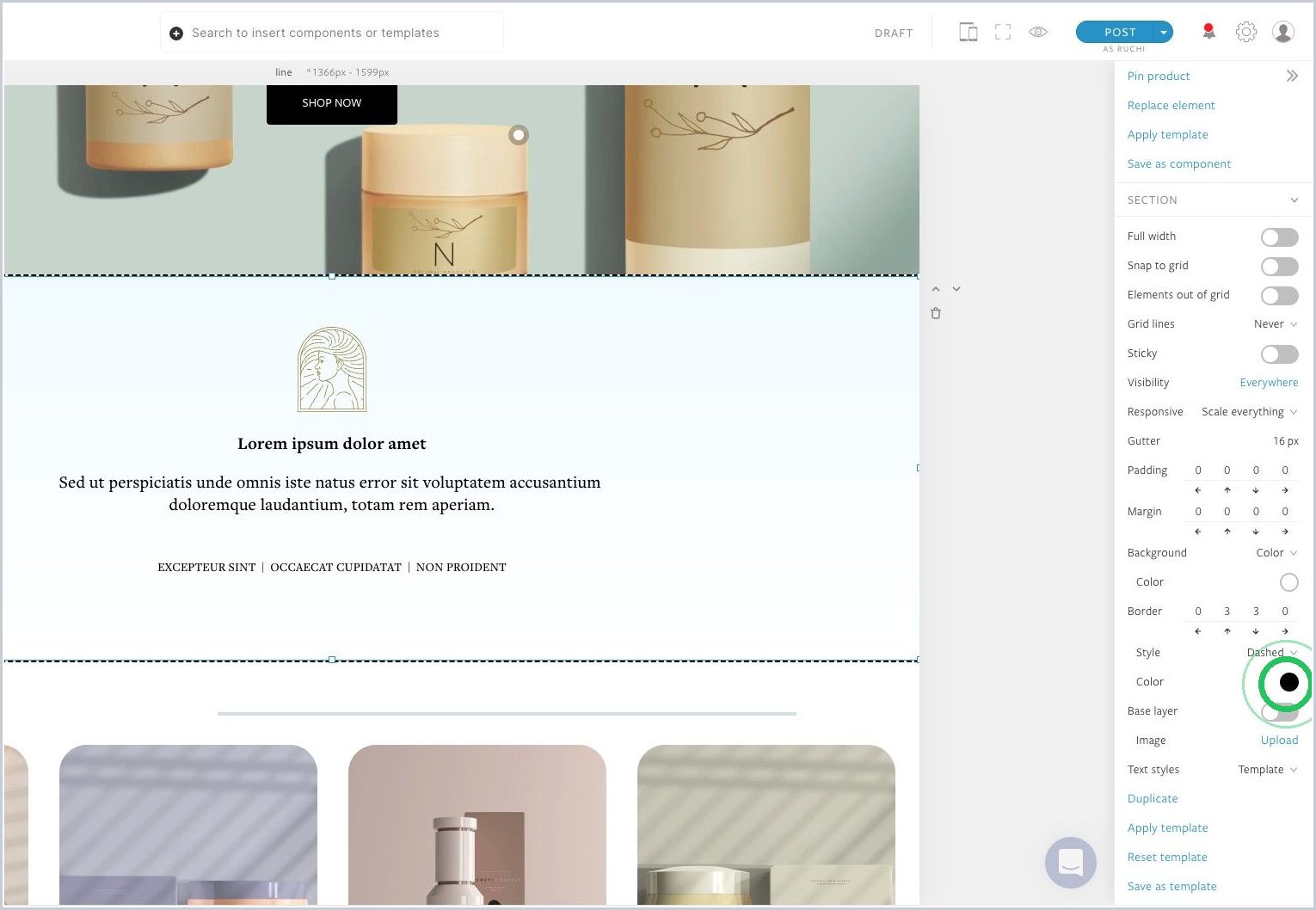
Task: Click the plus insert component icon
Action: [x=176, y=34]
